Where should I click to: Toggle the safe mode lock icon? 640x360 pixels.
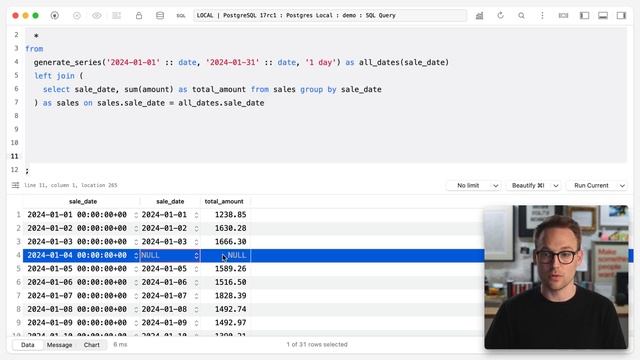(x=139, y=16)
